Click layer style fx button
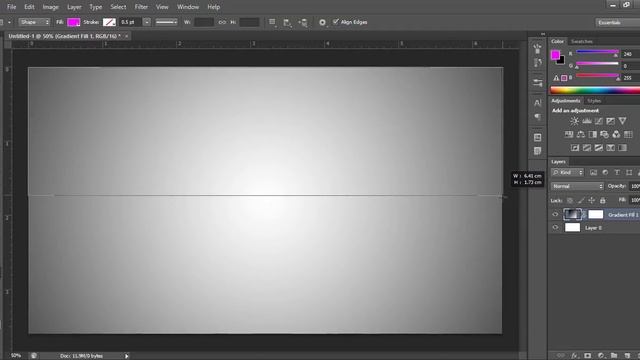This screenshot has width=640, height=360. (575, 356)
